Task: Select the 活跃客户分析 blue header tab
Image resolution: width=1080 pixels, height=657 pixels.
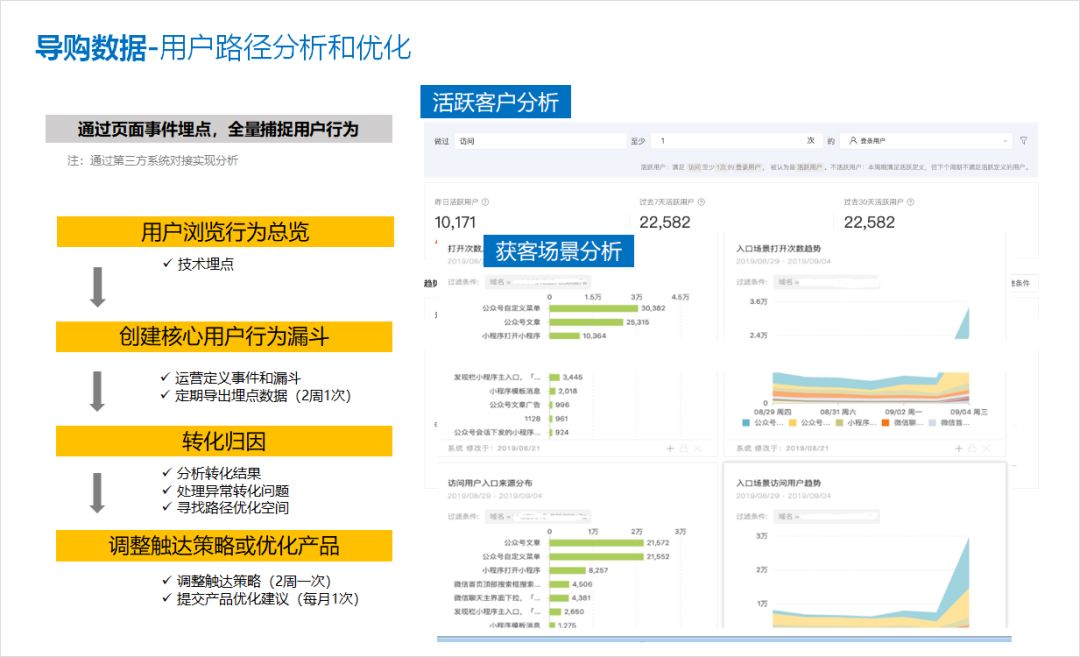Action: (495, 102)
